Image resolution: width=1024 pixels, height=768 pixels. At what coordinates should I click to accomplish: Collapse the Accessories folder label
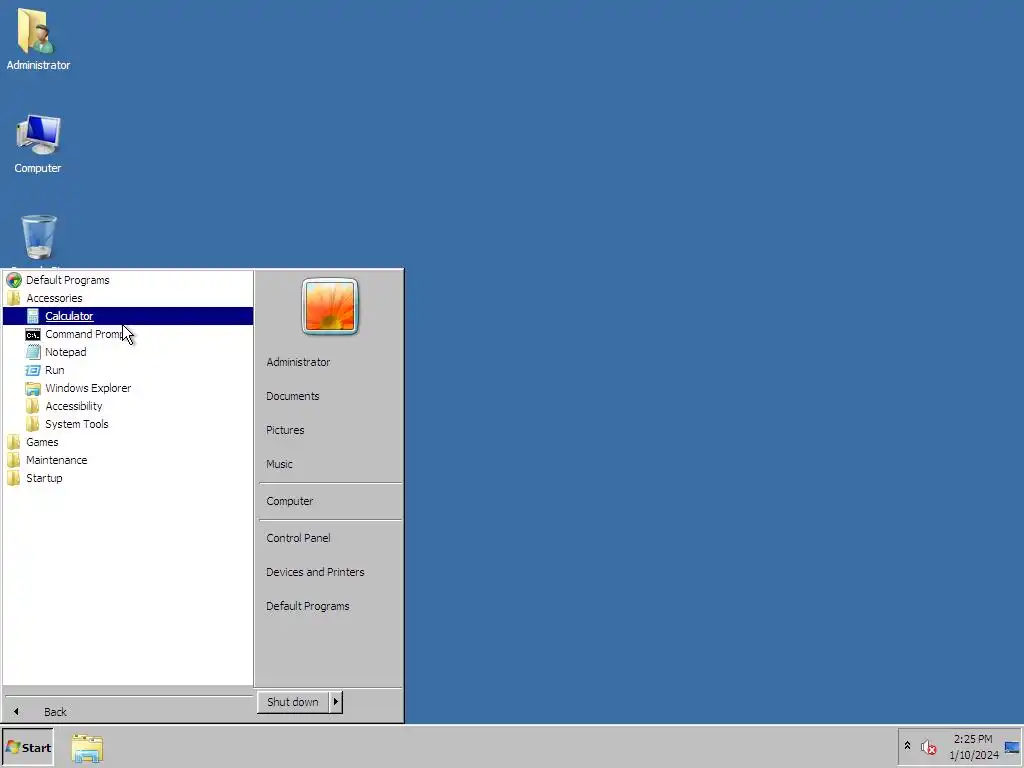(54, 298)
